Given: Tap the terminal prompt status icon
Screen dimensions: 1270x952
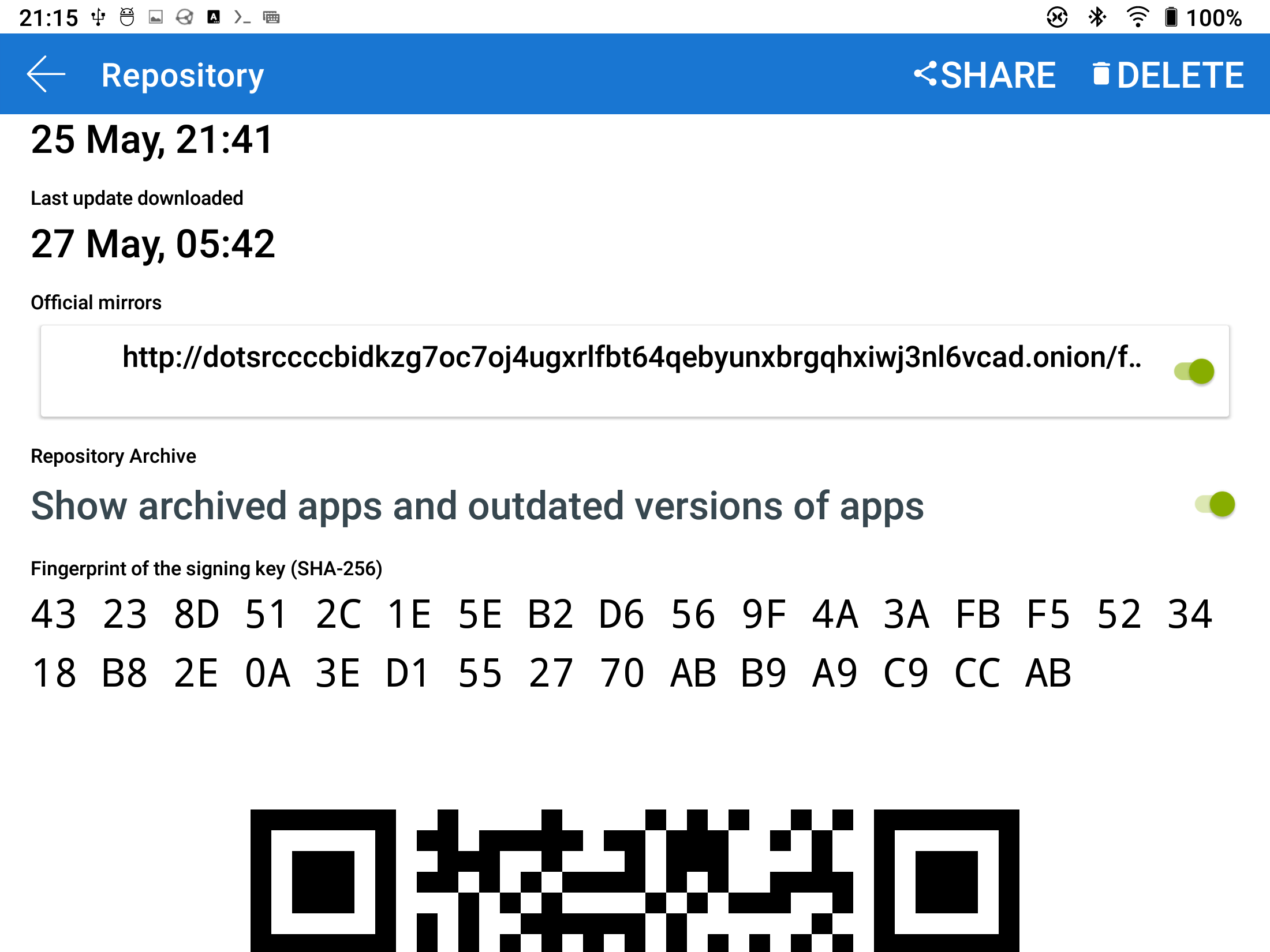Looking at the screenshot, I should coord(242,17).
